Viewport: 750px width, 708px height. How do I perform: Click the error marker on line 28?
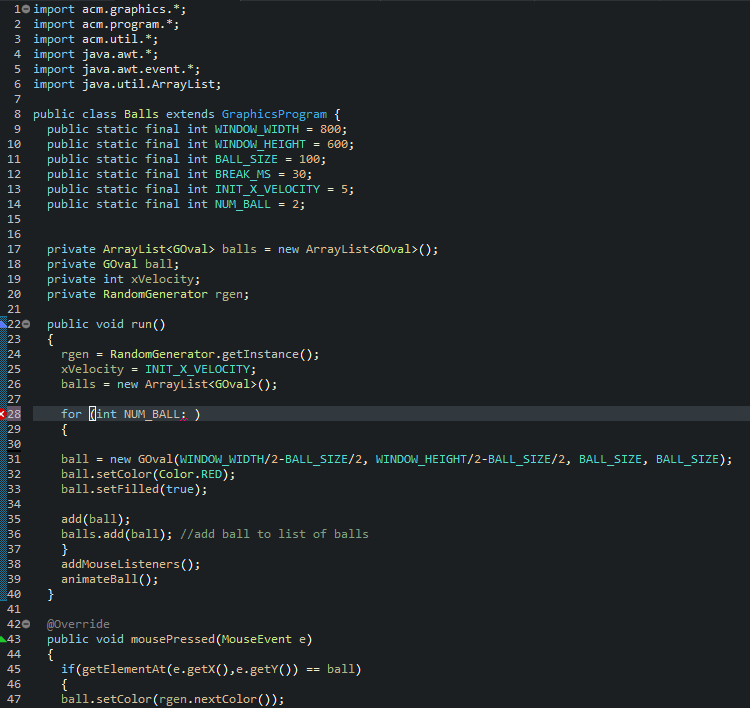[x=2, y=414]
